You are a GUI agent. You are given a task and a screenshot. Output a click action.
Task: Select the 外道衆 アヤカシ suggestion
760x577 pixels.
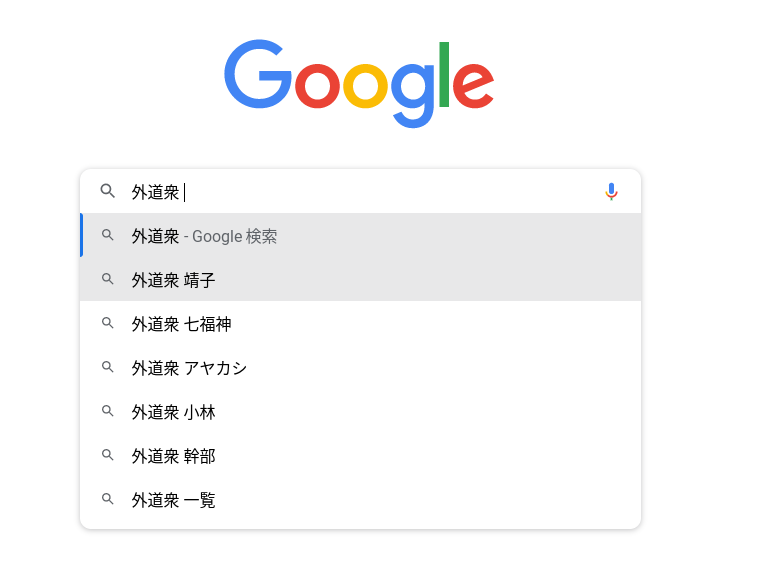pyautogui.click(x=189, y=368)
